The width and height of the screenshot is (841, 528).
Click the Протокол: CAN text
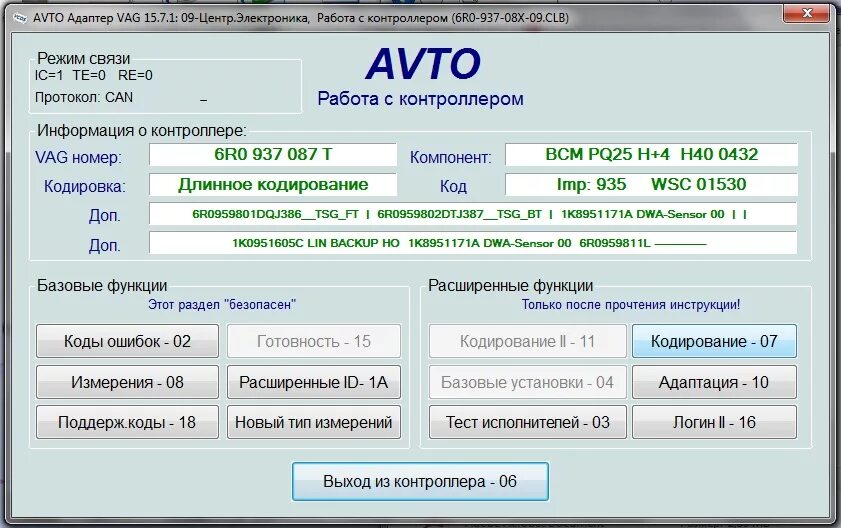(84, 97)
